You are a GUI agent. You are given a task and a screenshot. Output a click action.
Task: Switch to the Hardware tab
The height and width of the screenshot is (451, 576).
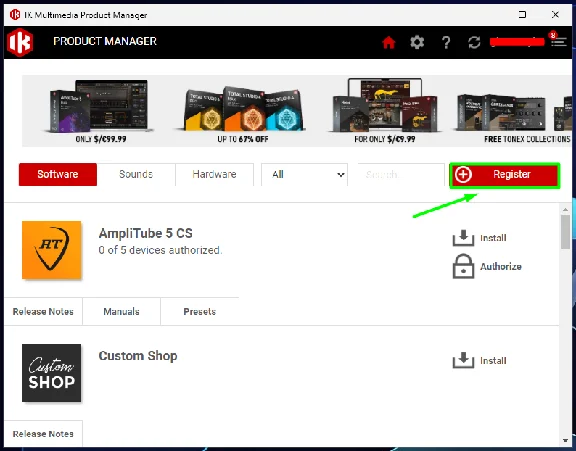coord(215,174)
